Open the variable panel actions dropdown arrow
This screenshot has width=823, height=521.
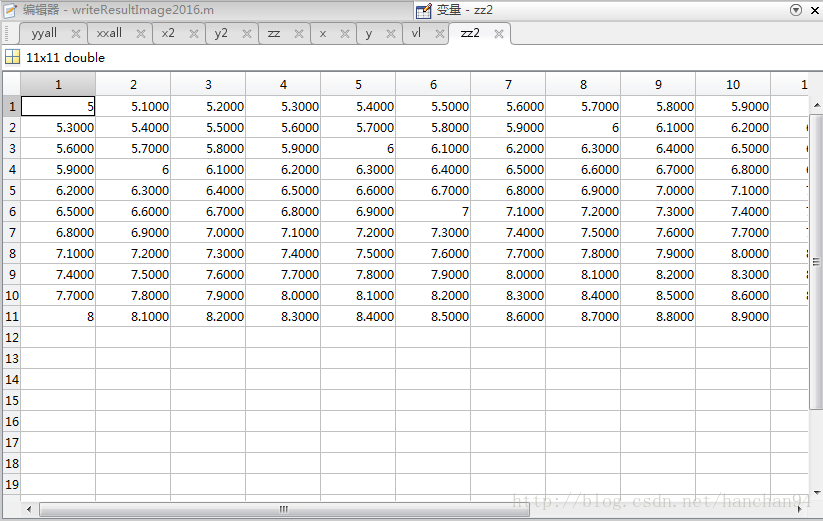pos(796,10)
